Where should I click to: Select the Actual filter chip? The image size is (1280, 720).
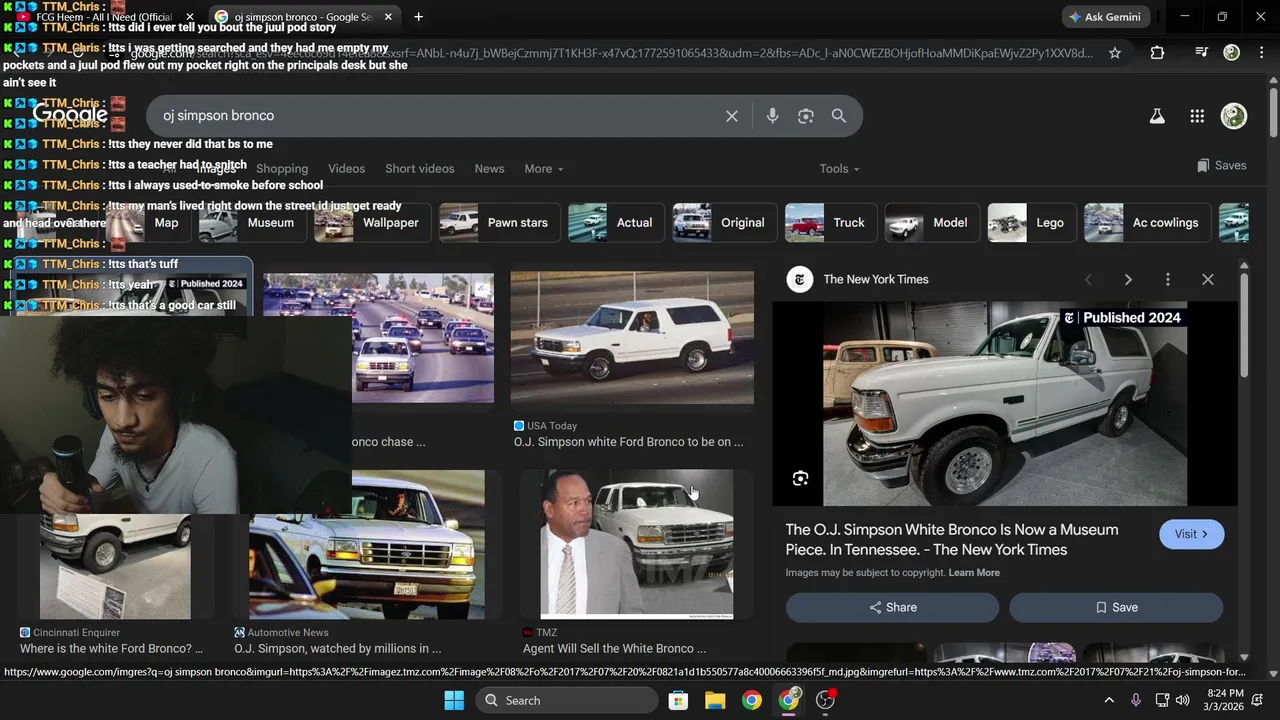[x=616, y=223]
